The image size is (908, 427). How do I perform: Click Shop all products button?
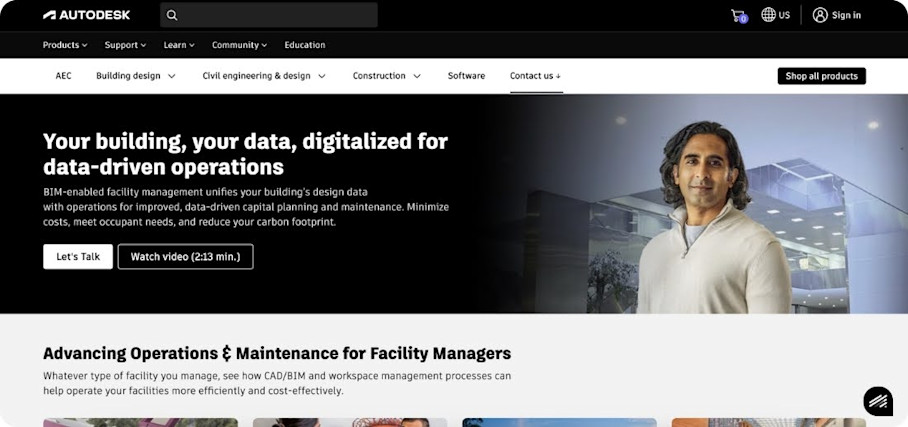821,76
